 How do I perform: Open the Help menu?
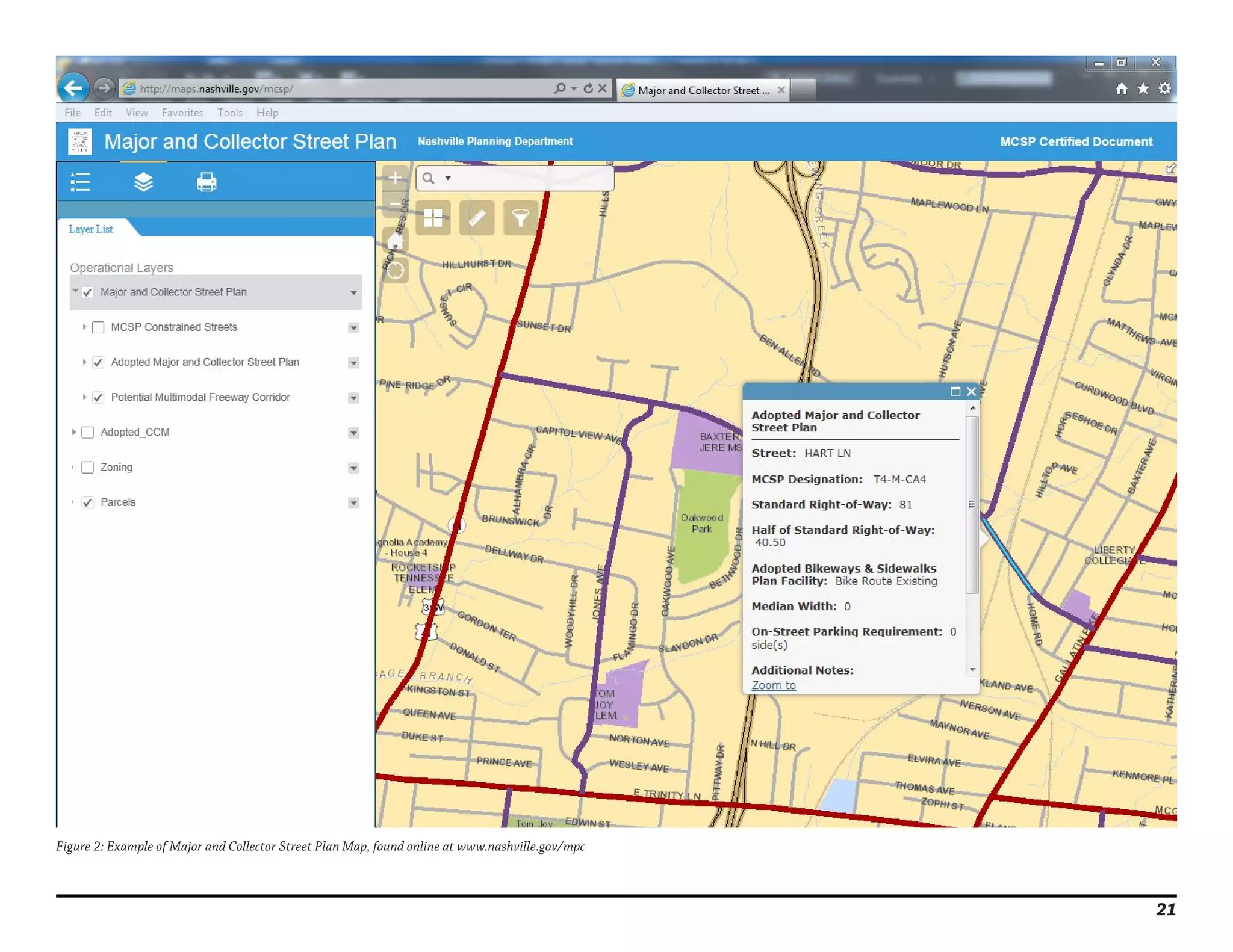(x=267, y=113)
